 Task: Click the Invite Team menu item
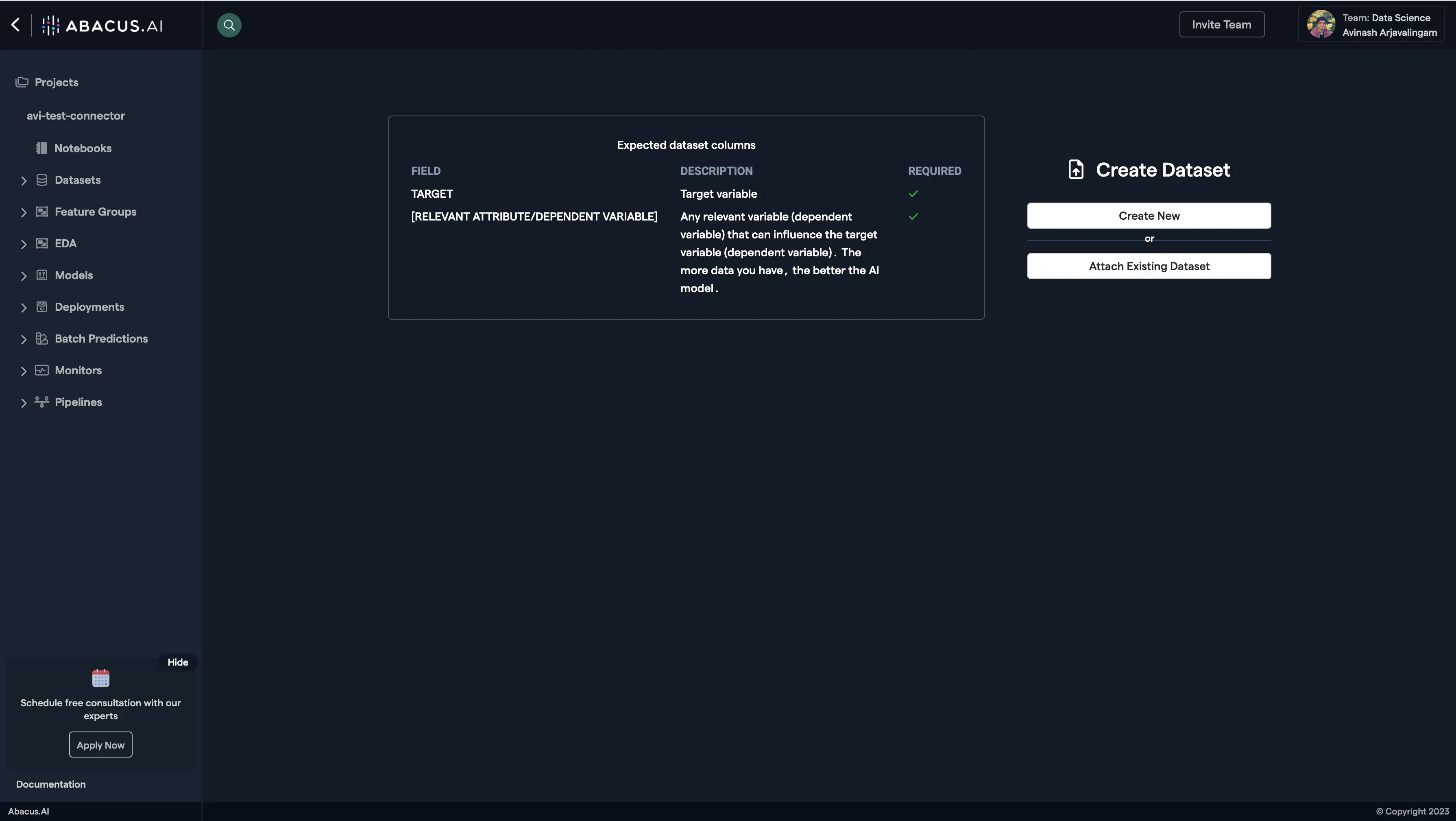point(1222,24)
